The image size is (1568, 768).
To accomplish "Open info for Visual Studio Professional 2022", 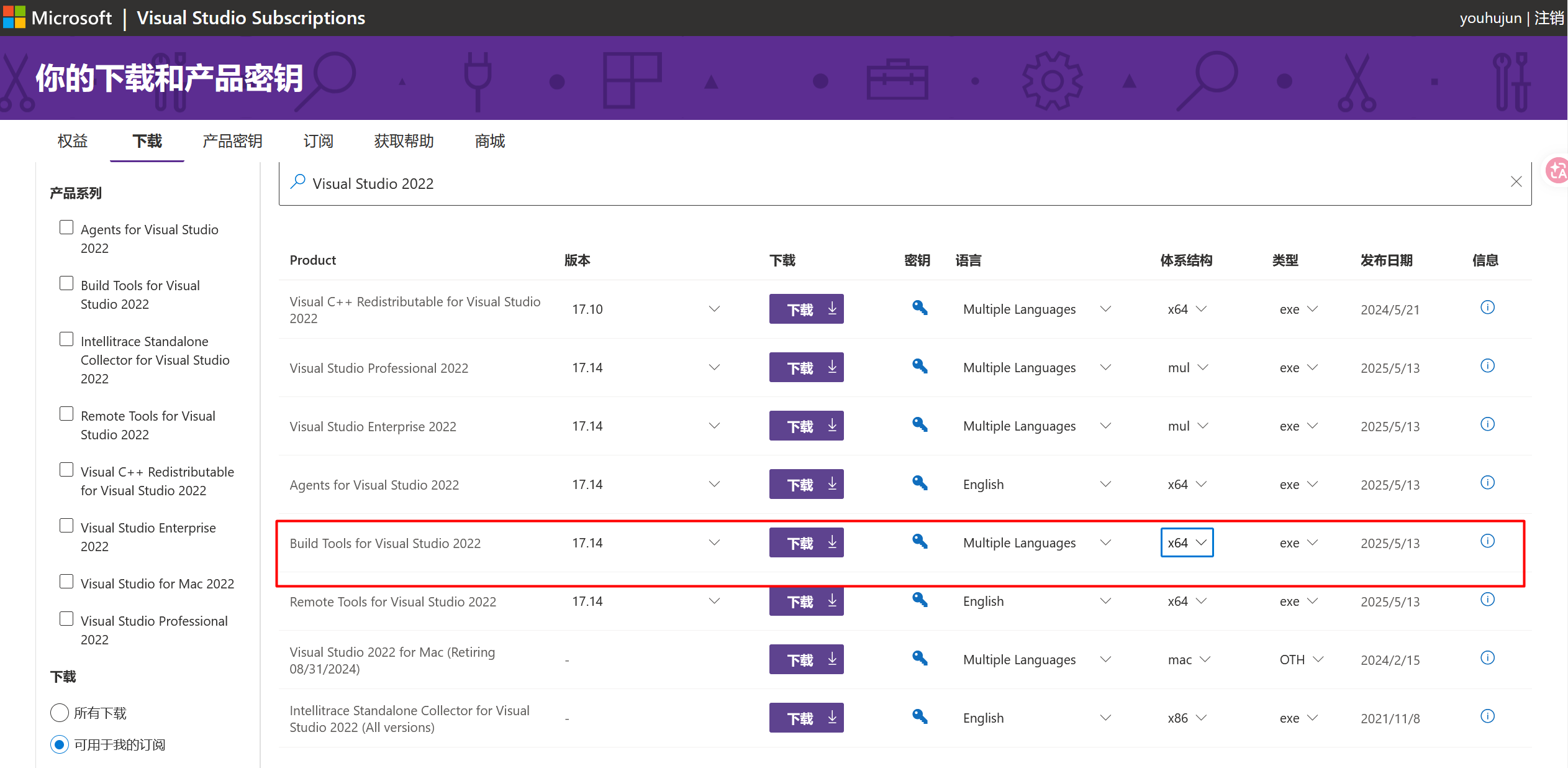I will click(1487, 366).
